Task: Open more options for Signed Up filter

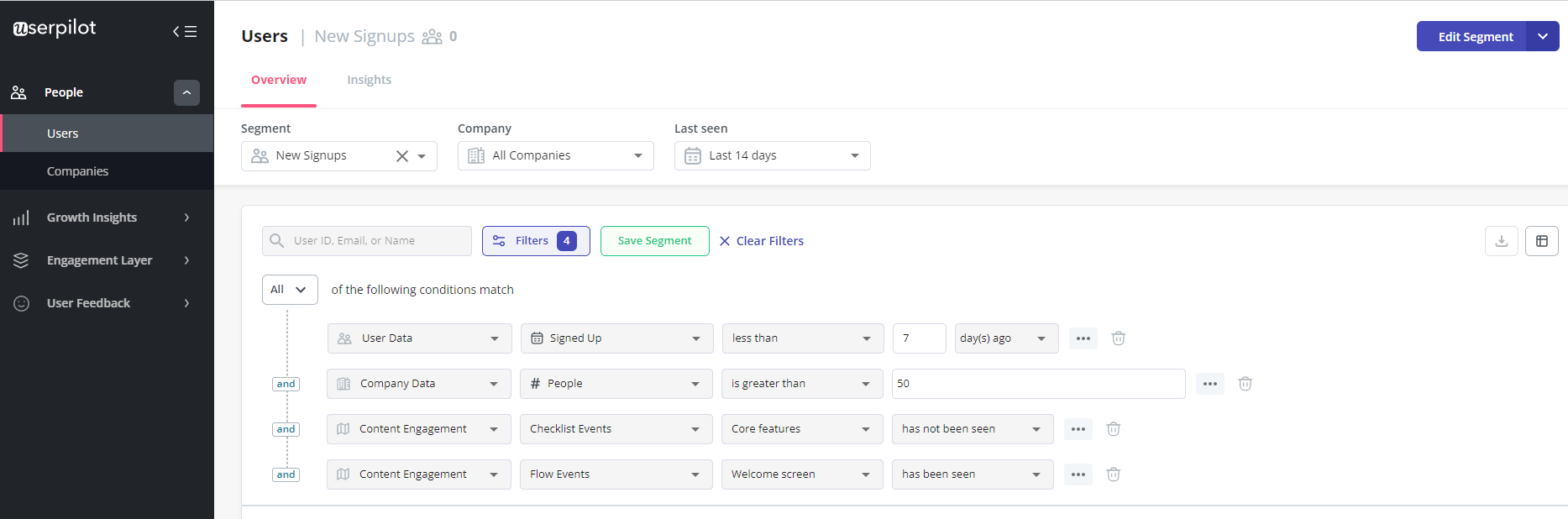Action: point(1083,338)
